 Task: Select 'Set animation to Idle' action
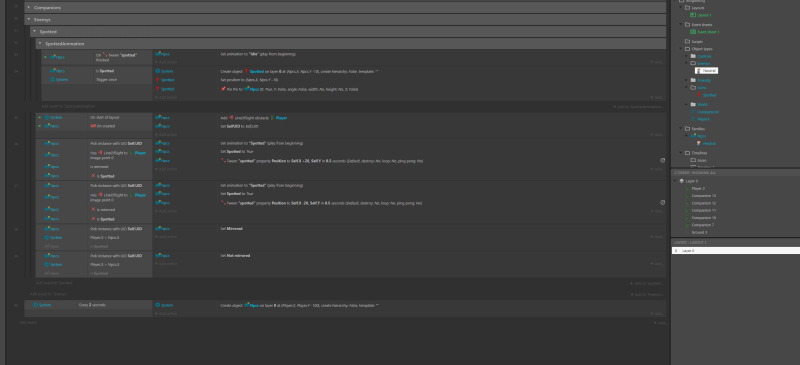258,54
